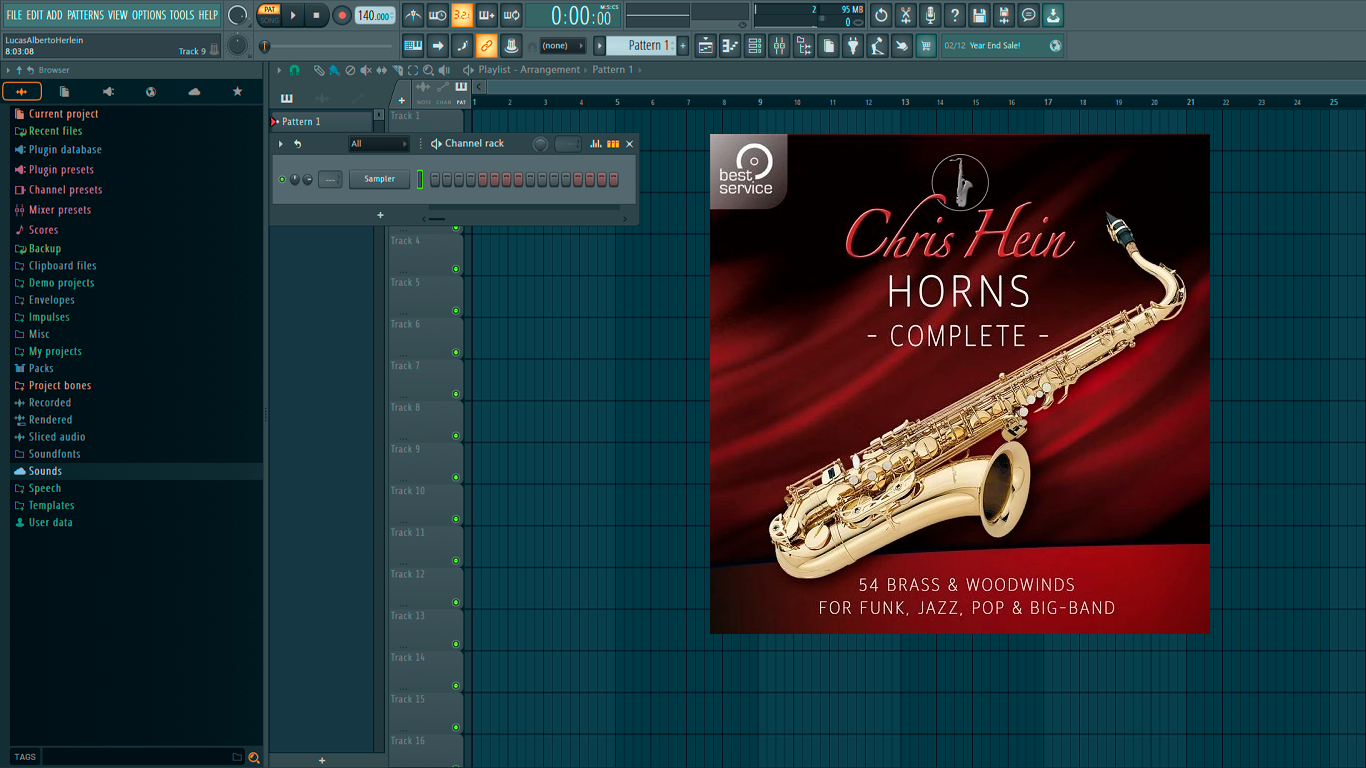The width and height of the screenshot is (1366, 768).
Task: Toggle auto-scrolling arrow icon
Action: [438, 45]
